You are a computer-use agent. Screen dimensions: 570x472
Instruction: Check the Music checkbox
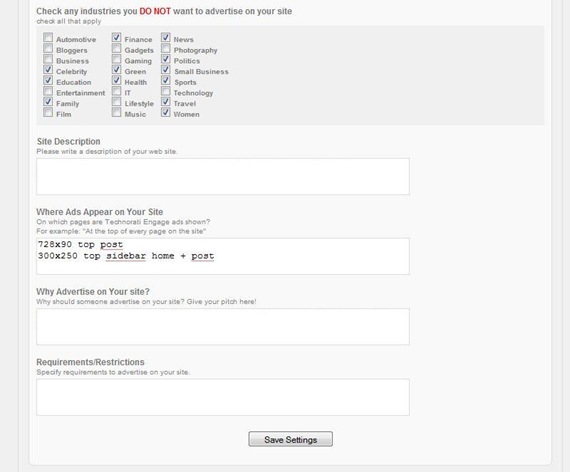(116, 112)
